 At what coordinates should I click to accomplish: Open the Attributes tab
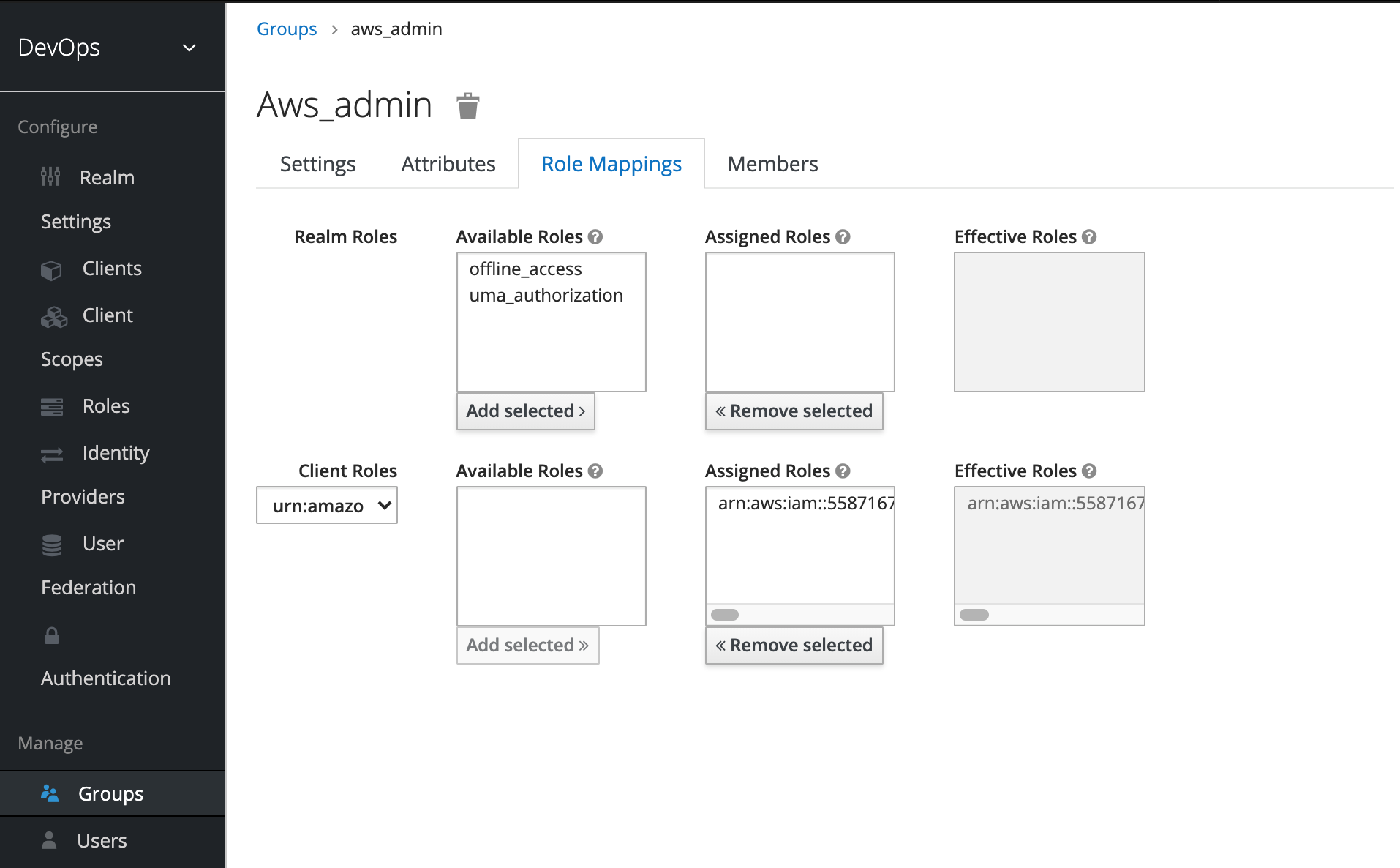coord(448,164)
